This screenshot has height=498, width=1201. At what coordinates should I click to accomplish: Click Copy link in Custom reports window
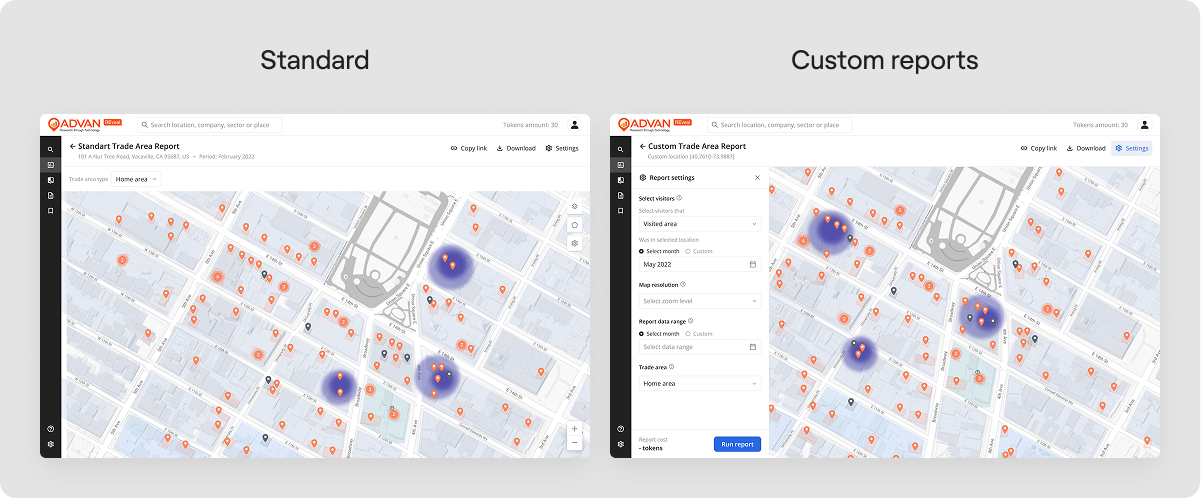click(x=1039, y=148)
